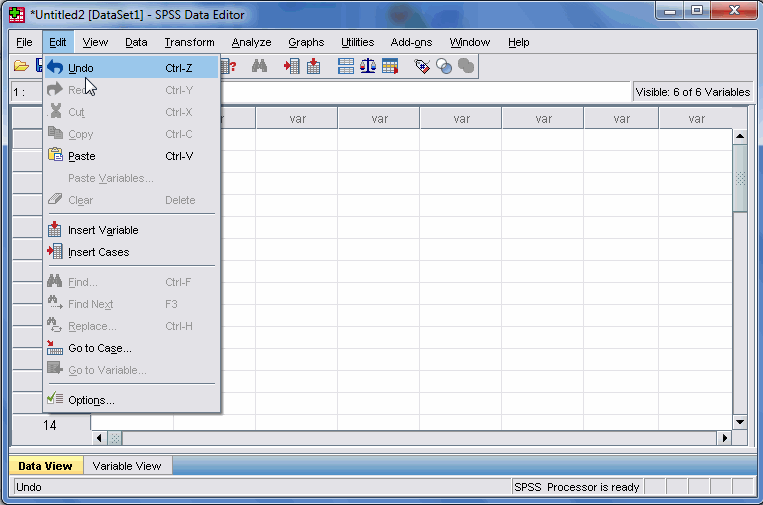Choose Insert Cases from the Edit menu
763x505 pixels.
pyautogui.click(x=131, y=252)
